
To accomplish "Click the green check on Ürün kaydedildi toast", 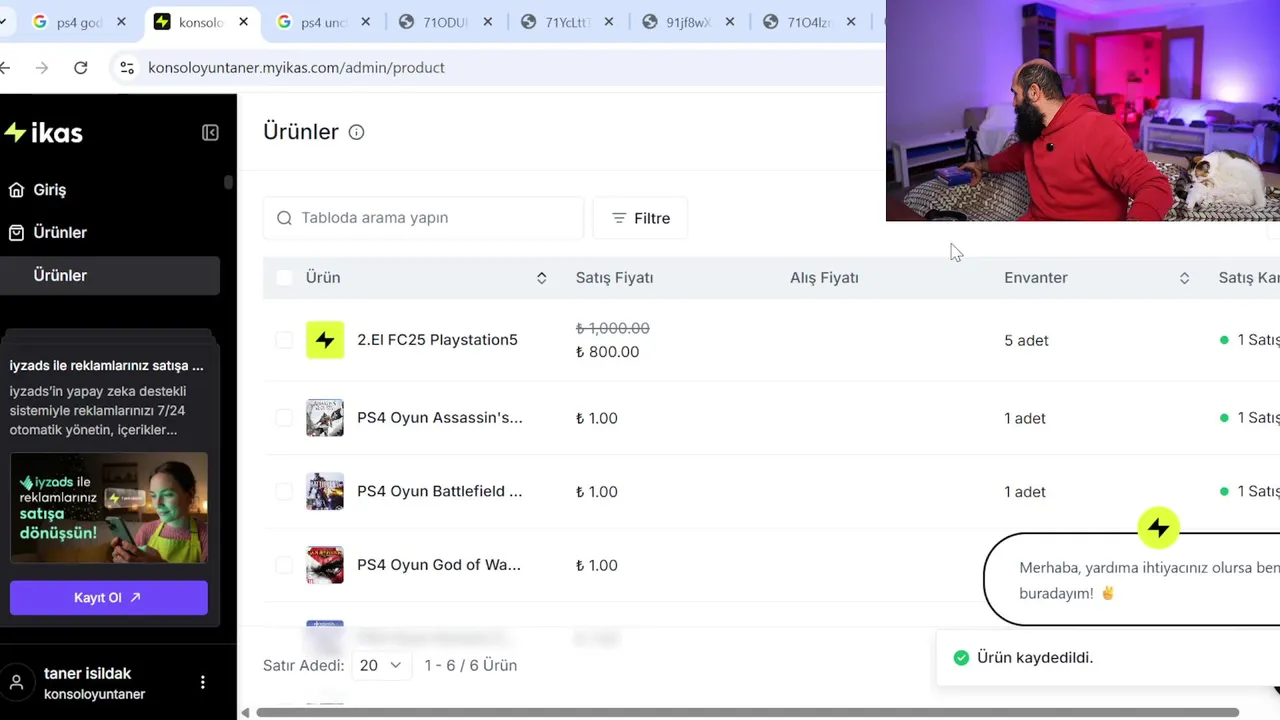I will click(x=961, y=658).
